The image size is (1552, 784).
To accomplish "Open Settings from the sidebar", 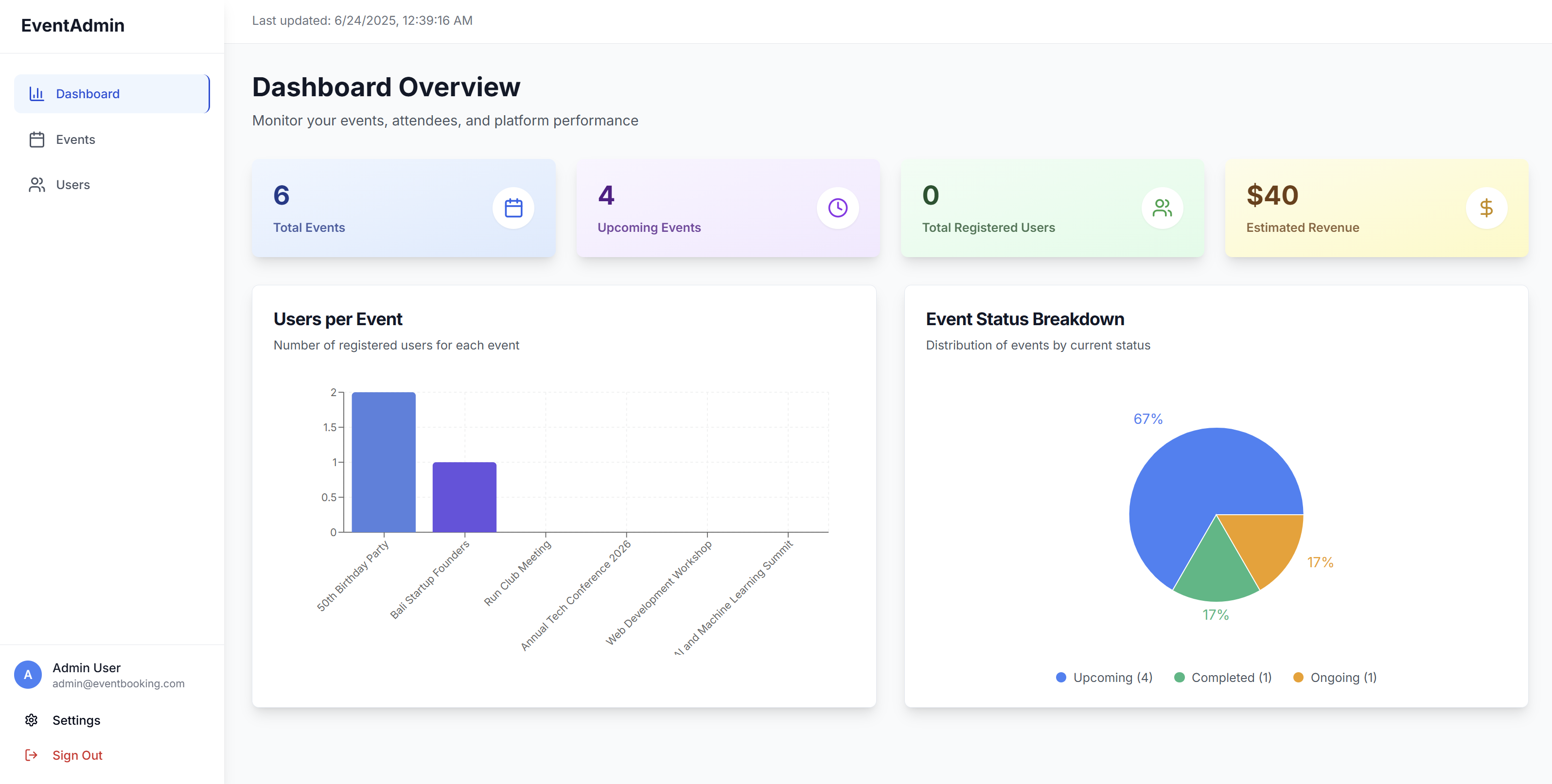I will pyautogui.click(x=76, y=719).
